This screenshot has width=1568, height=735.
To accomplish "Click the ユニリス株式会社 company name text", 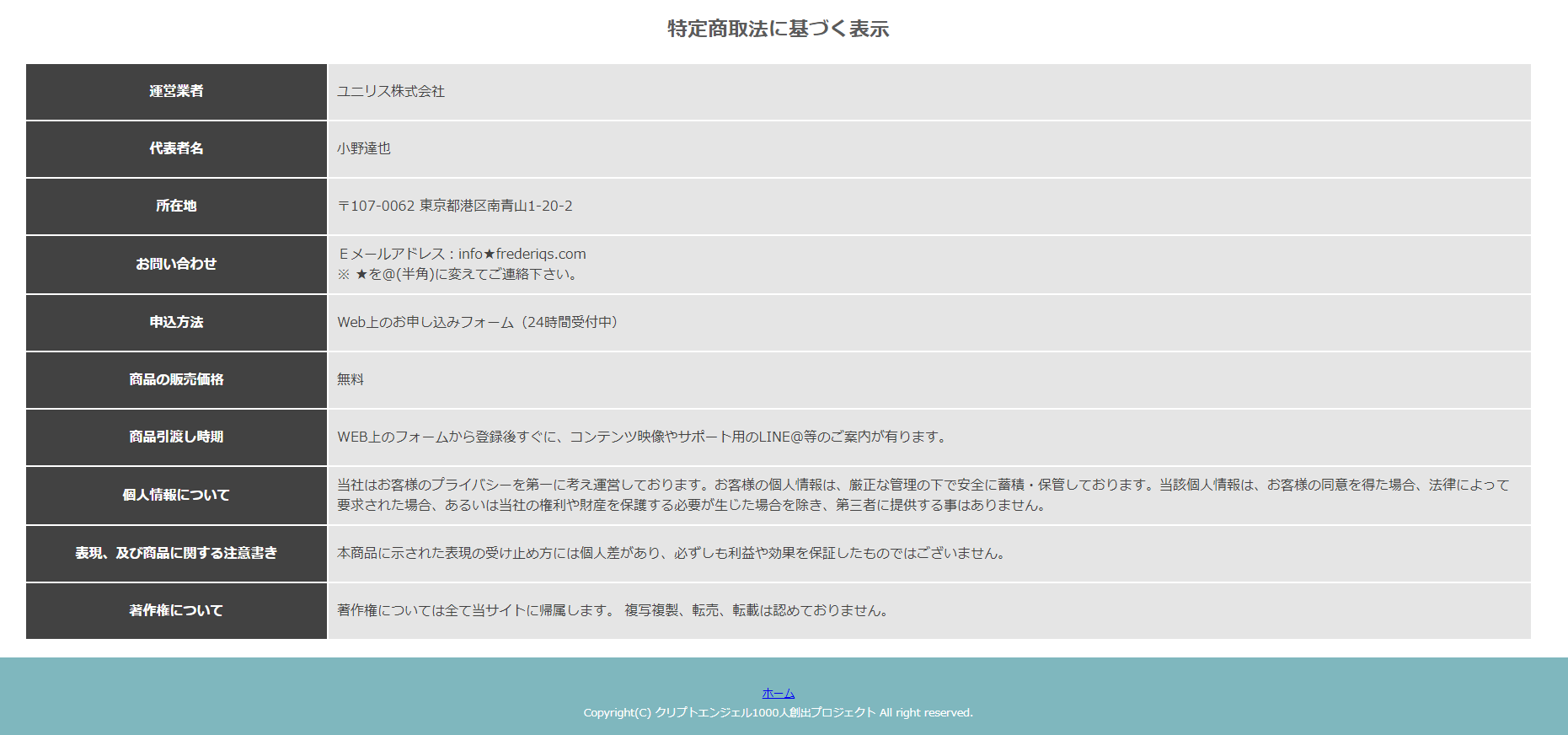I will 391,91.
